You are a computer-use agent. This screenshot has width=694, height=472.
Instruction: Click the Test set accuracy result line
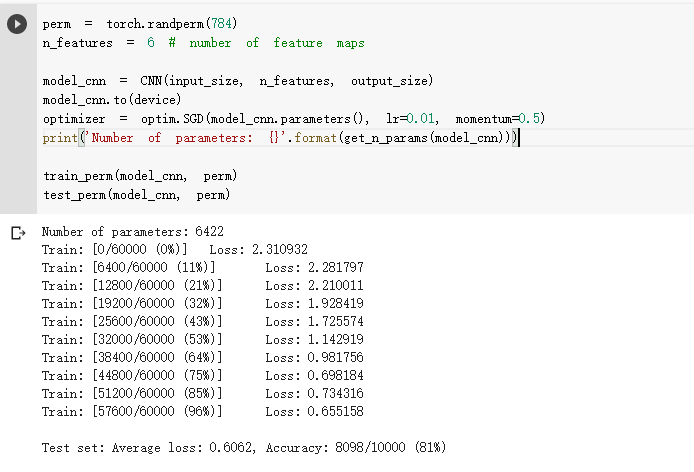pos(244,447)
